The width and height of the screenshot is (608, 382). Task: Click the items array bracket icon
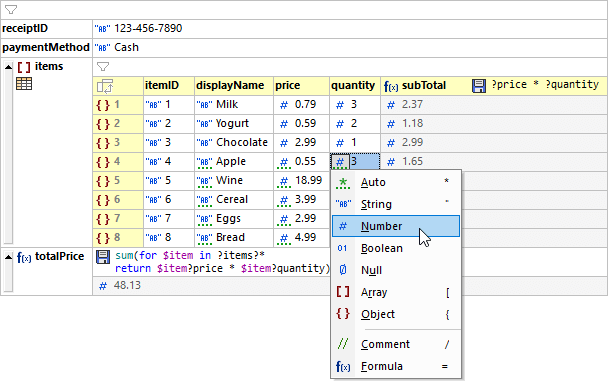pos(24,67)
